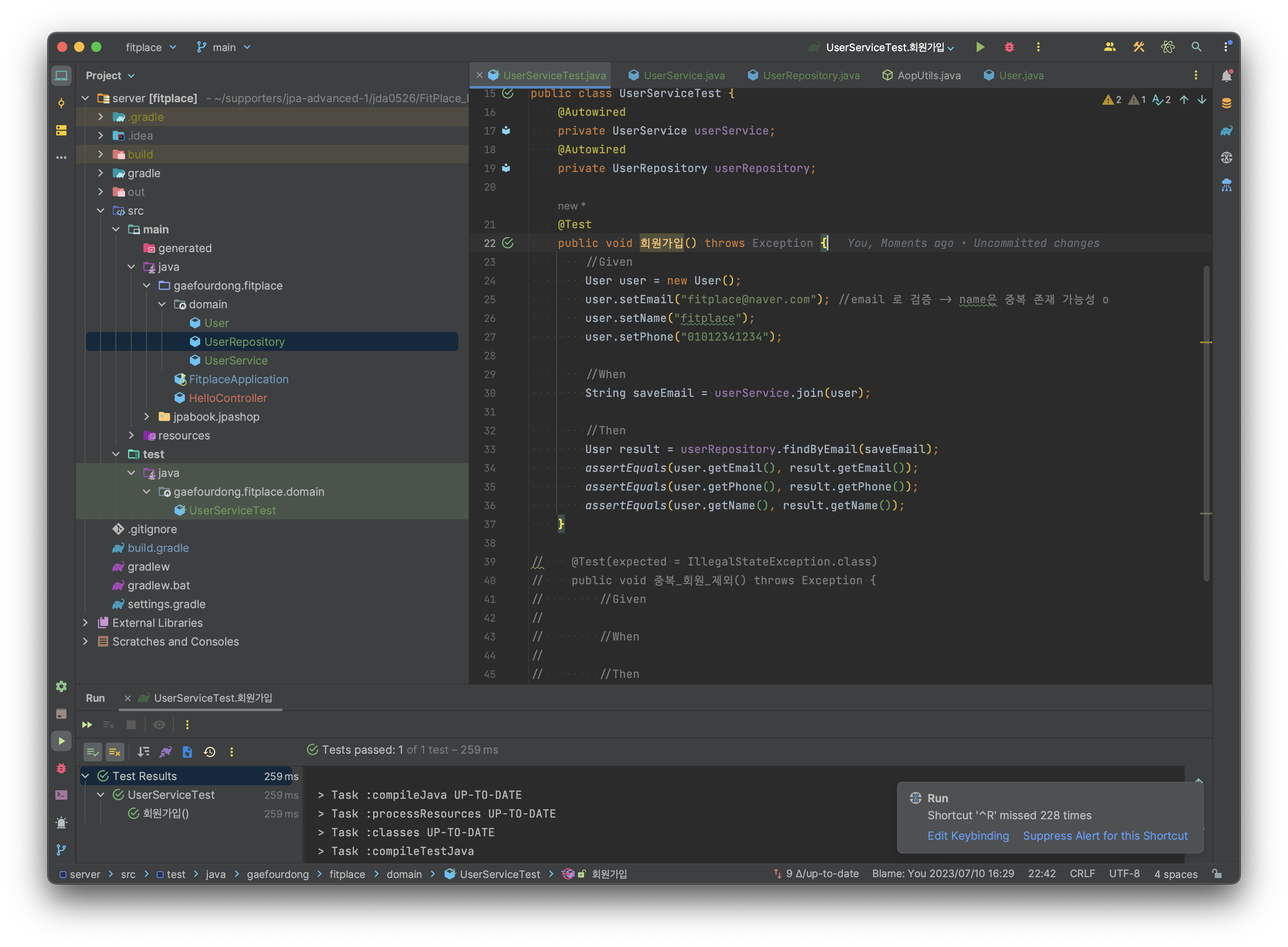Select the 회원가입() test result row
Screen dimensions: 1288x947
pos(189,813)
